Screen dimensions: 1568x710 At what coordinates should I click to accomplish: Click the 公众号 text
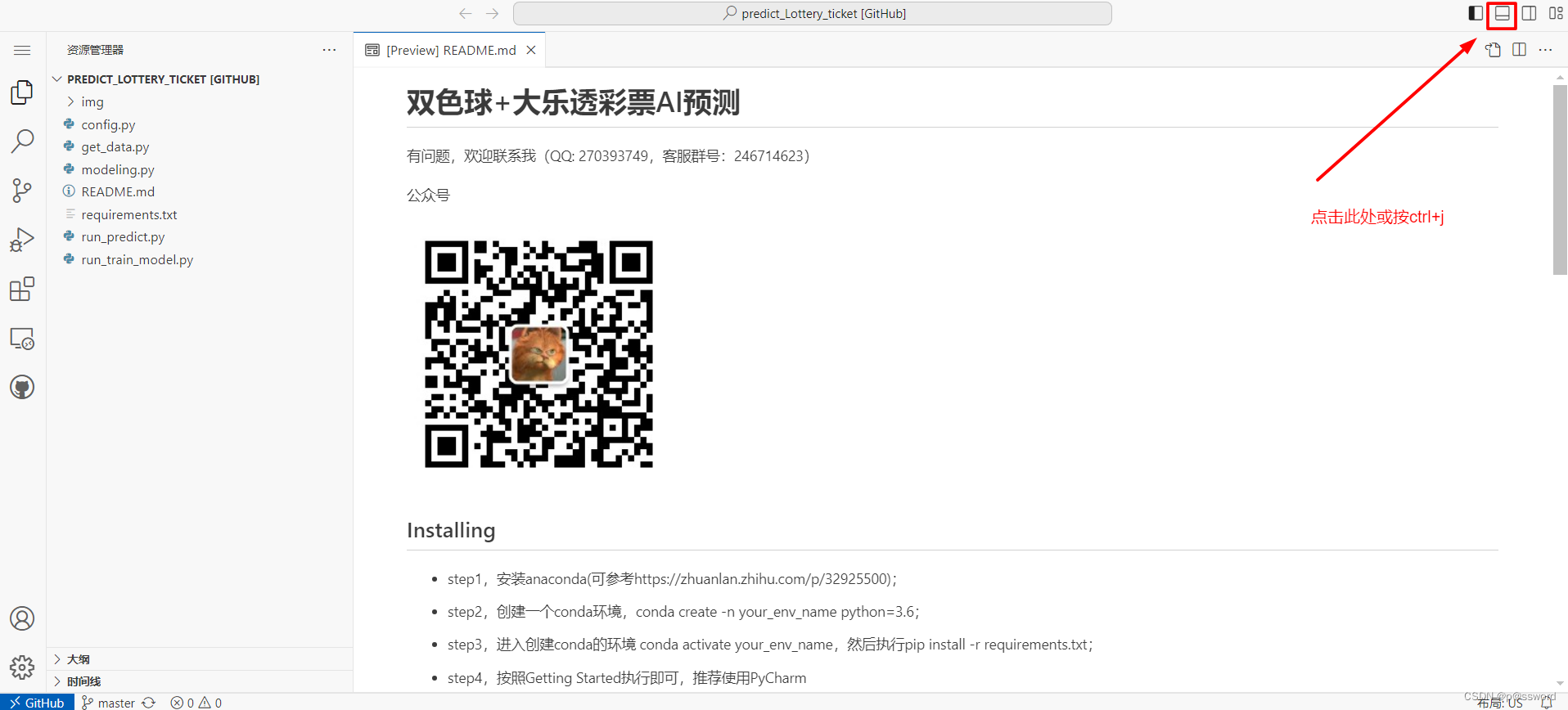point(428,195)
